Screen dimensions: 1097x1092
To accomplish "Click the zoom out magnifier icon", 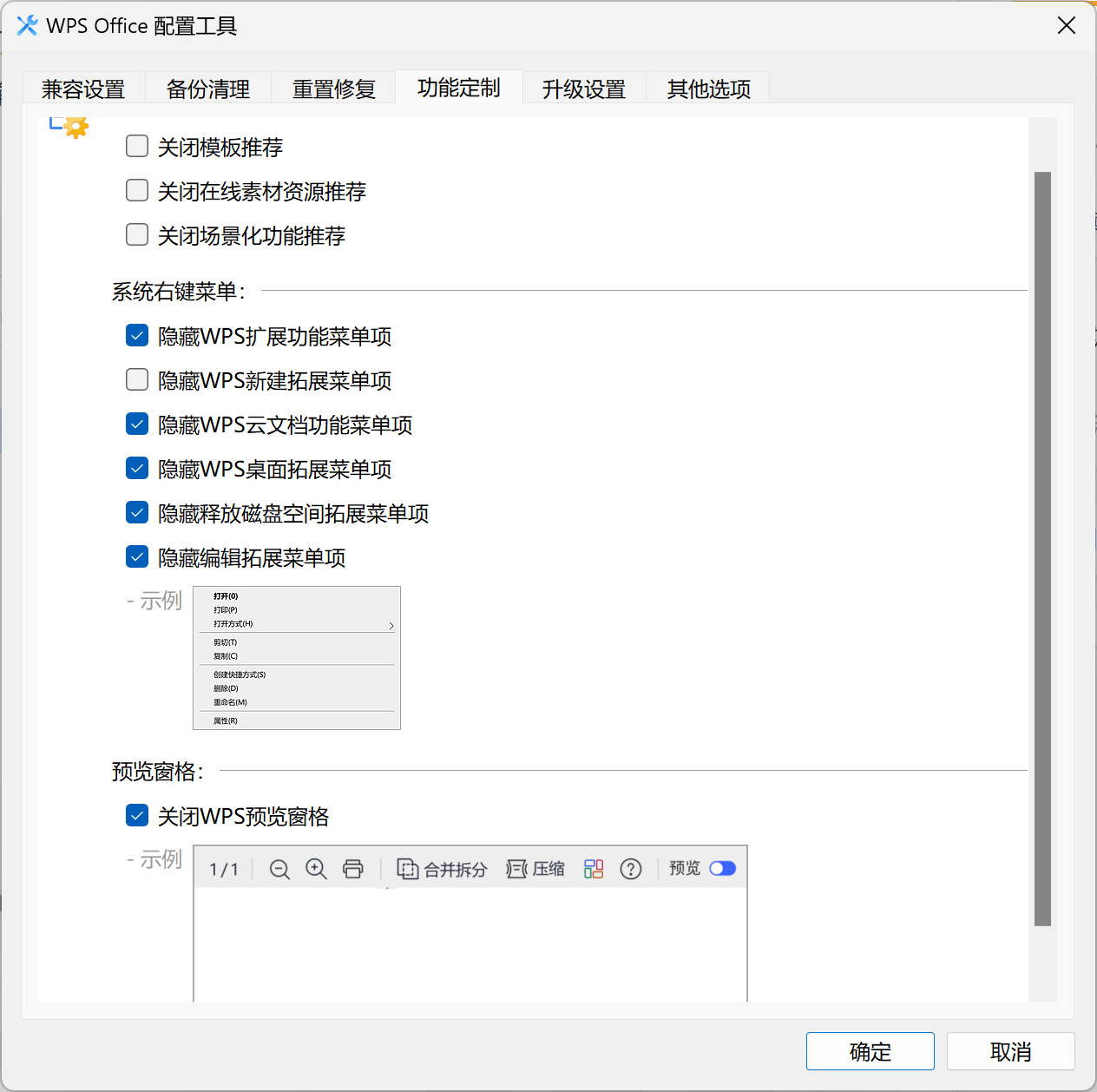I will (279, 869).
